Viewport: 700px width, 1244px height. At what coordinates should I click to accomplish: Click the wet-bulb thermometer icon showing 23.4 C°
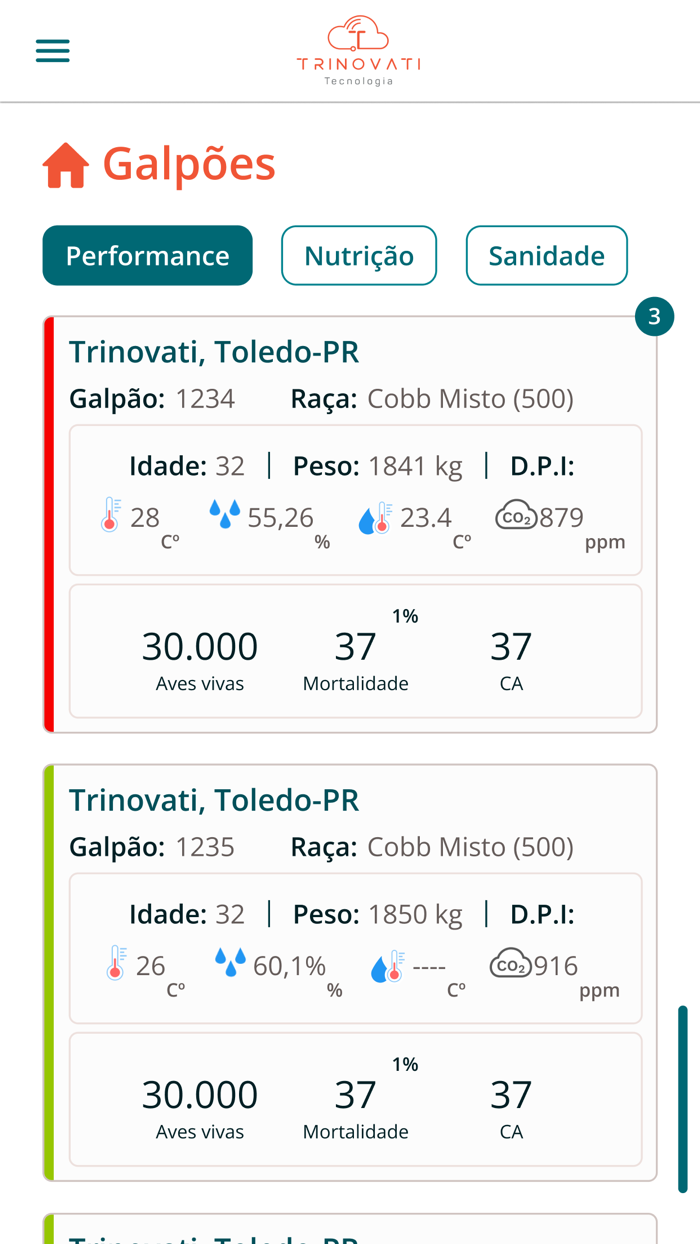pos(375,516)
